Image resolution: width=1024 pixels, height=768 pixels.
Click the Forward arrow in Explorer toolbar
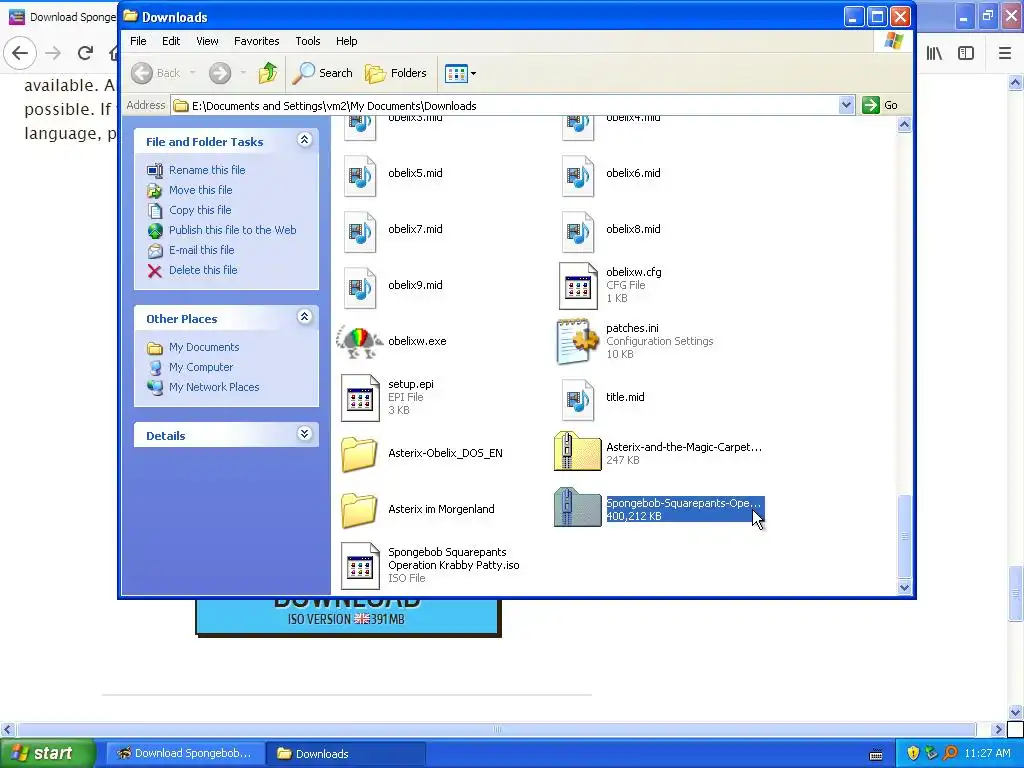[219, 73]
